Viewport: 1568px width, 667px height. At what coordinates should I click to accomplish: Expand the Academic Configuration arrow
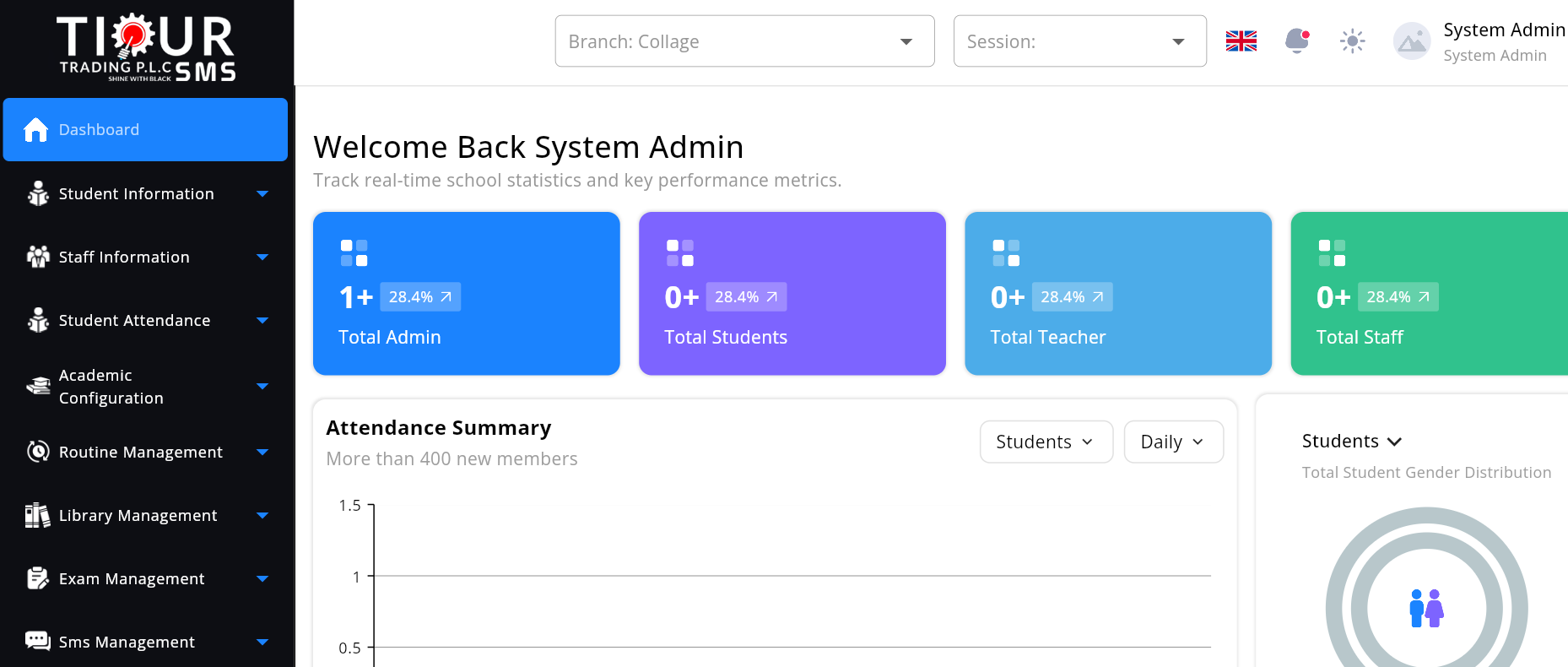(x=262, y=386)
